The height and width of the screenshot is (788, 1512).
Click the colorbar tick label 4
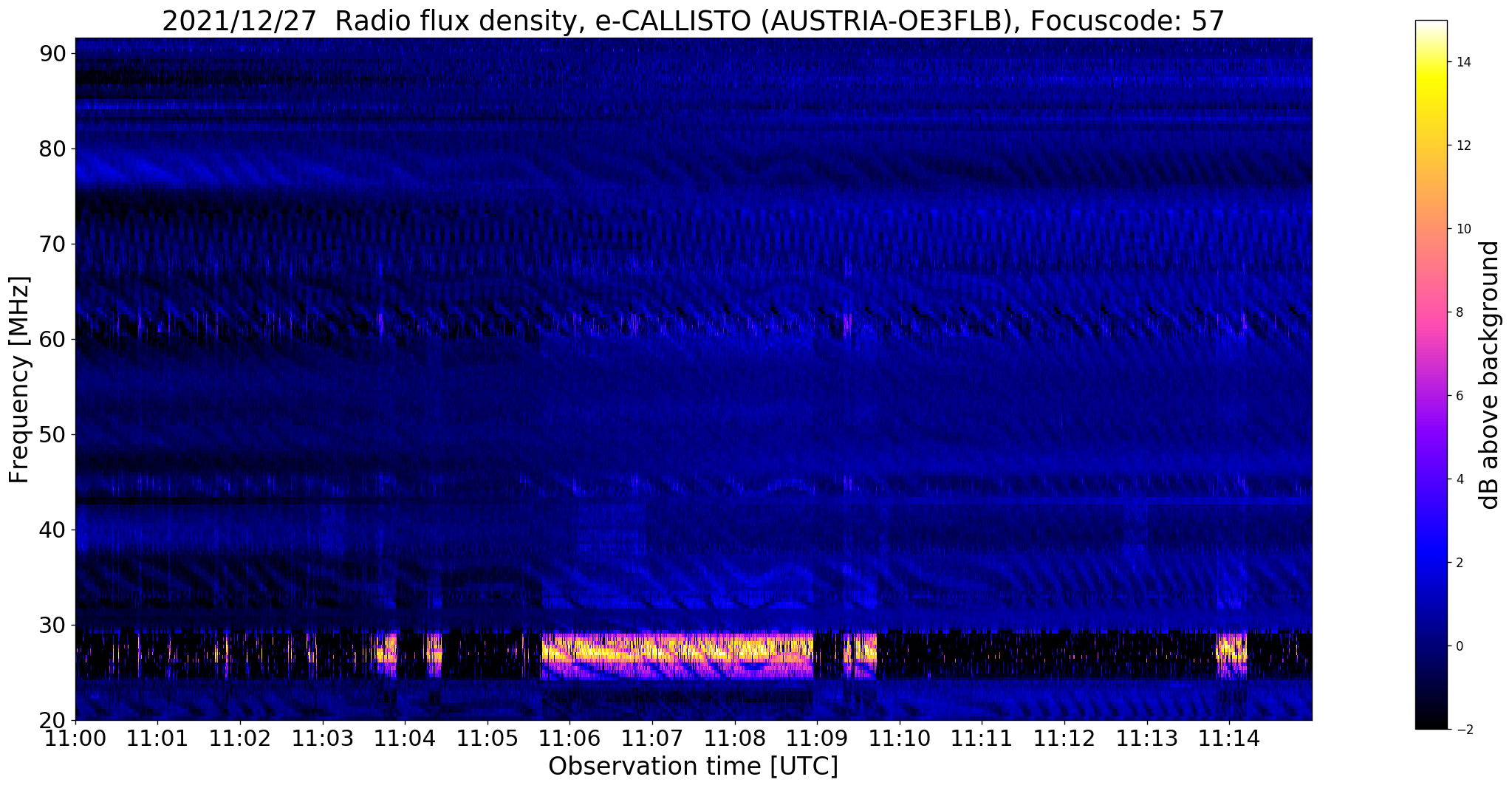(1459, 479)
